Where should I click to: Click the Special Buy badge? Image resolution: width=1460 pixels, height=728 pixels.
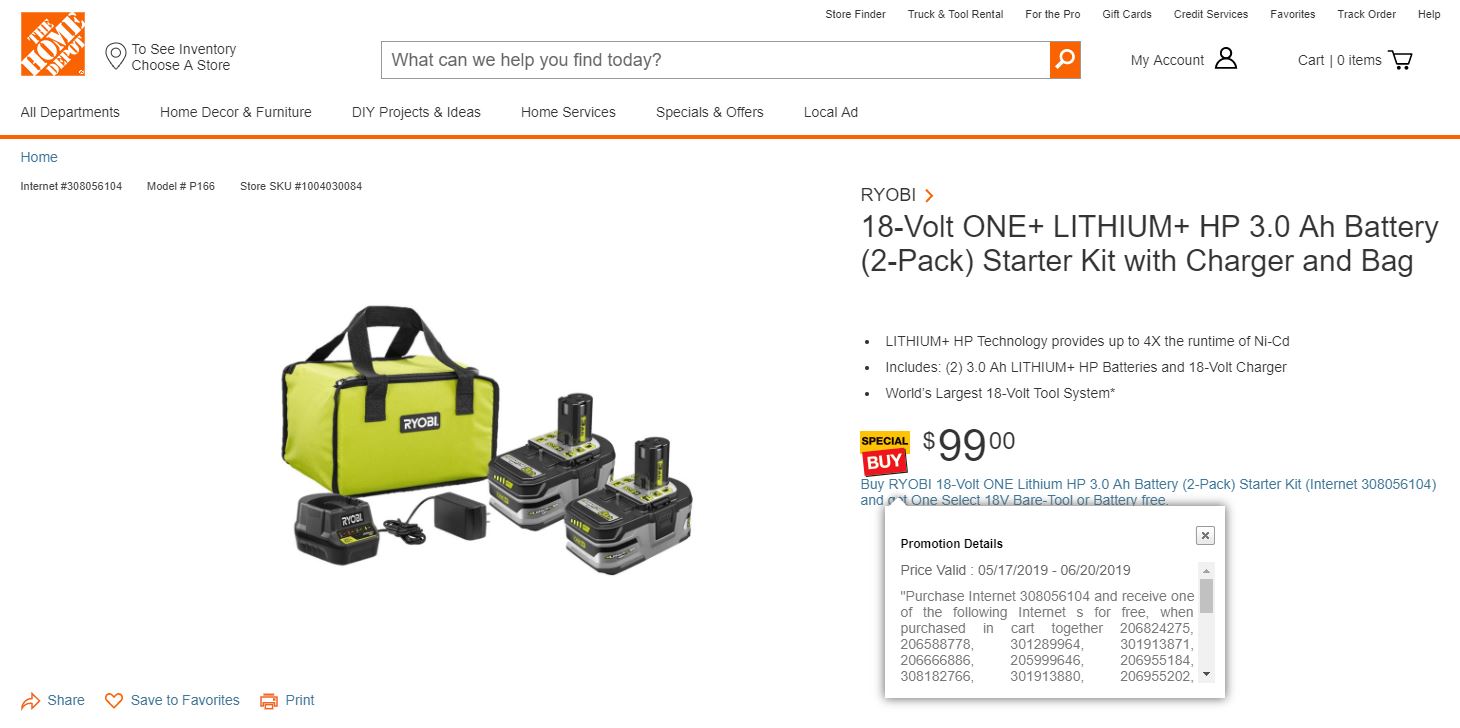point(884,454)
